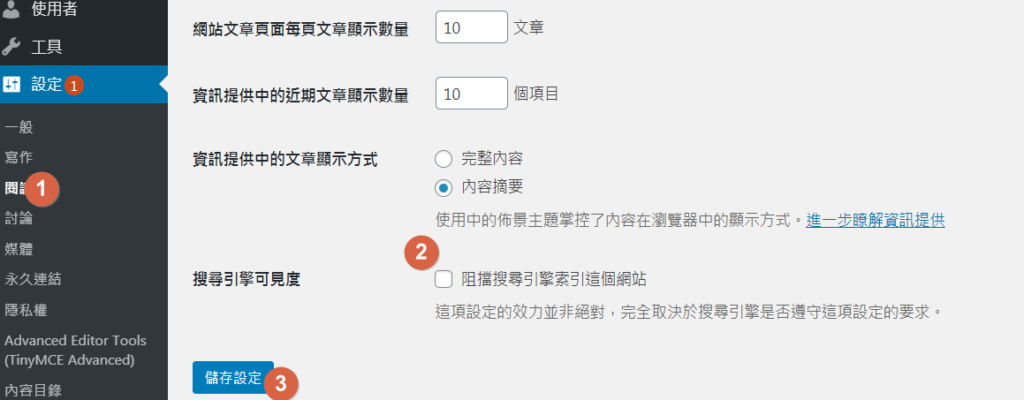Image resolution: width=1024 pixels, height=400 pixels.
Task: Open Advanced Editor Tools (TinyMCE Advanced) settings
Action: (x=76, y=349)
